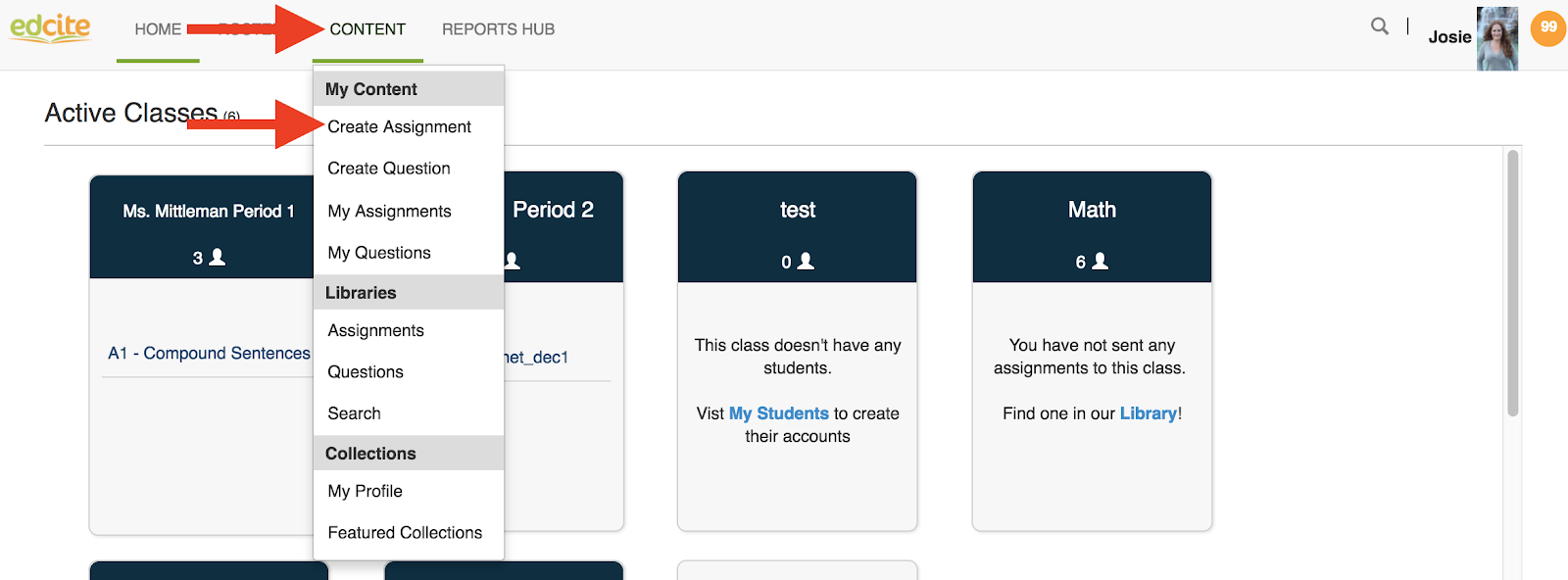
Task: Click the Edcite logo
Action: tap(50, 27)
